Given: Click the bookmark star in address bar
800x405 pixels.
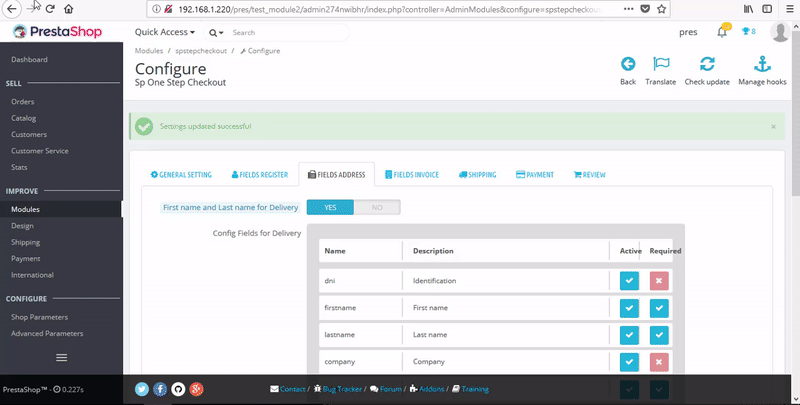Looking at the screenshot, I should pyautogui.click(x=661, y=9).
